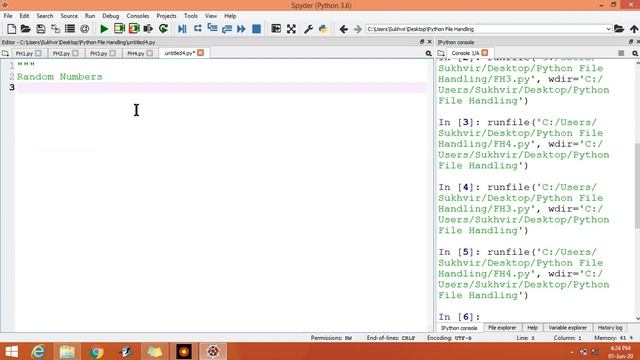Screen dimensions: 640x360
Task: Open editor search magnifier options icon
Action: tap(428, 53)
